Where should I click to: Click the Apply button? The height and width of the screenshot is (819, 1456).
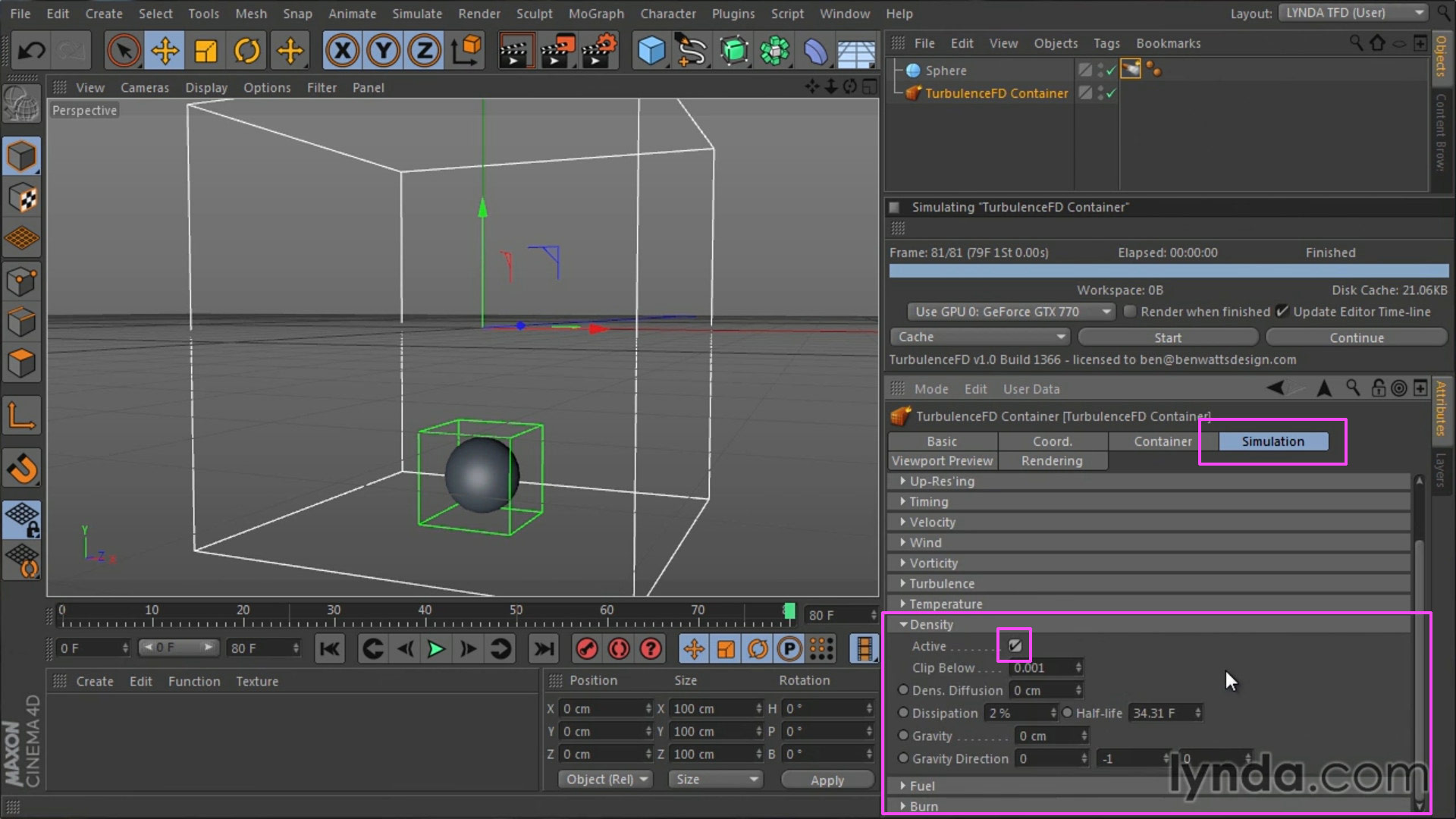tap(827, 780)
